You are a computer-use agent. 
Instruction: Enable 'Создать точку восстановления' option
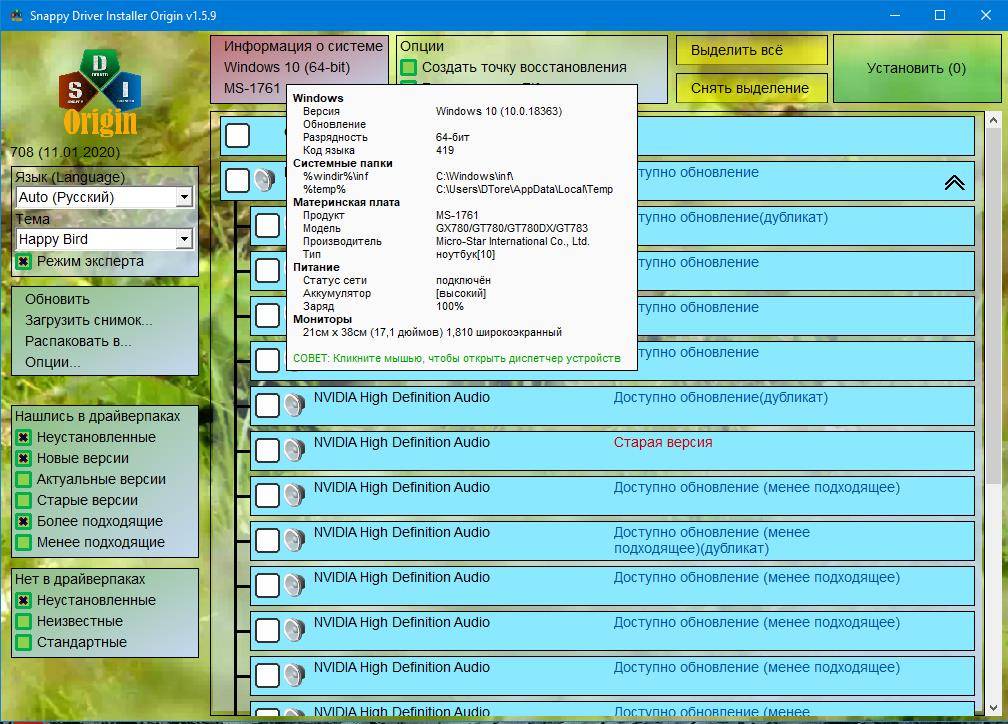point(408,68)
